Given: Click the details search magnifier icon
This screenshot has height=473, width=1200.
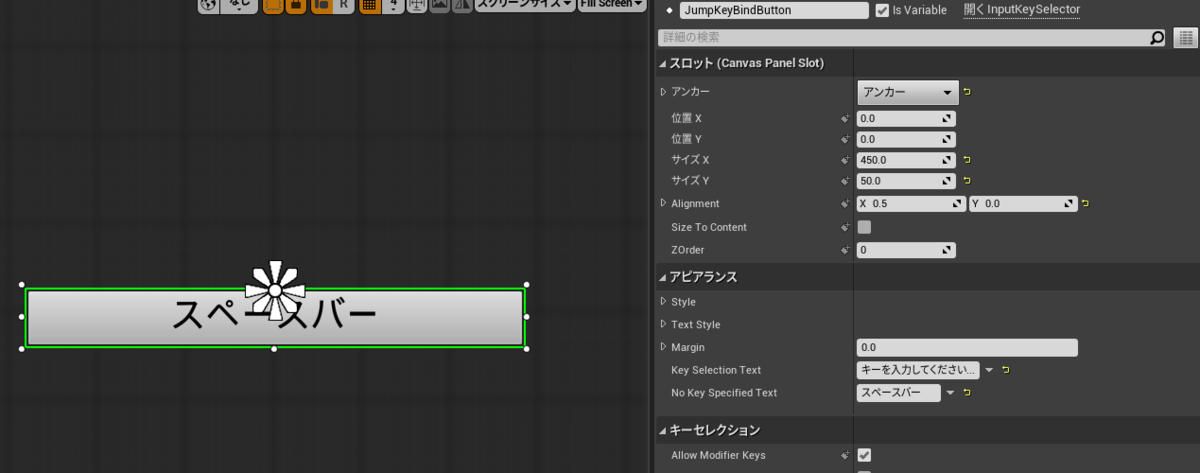Looking at the screenshot, I should [x=1157, y=38].
